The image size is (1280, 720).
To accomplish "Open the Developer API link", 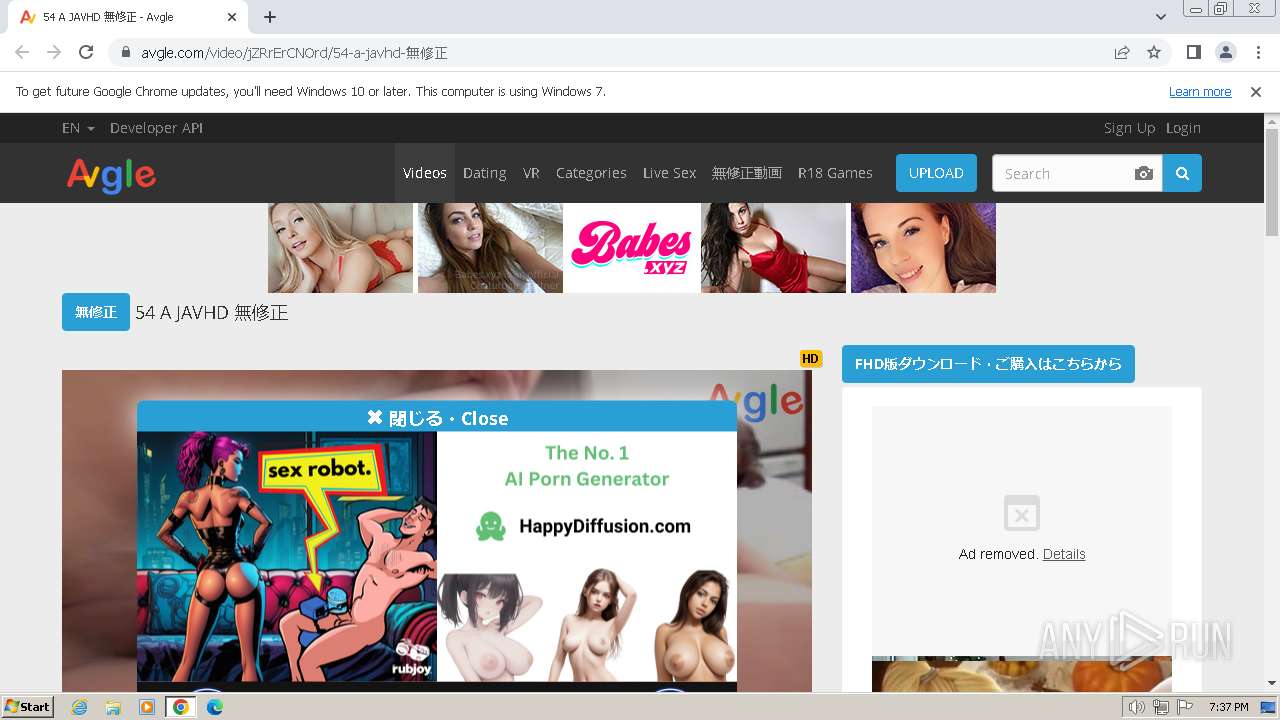I will click(156, 128).
